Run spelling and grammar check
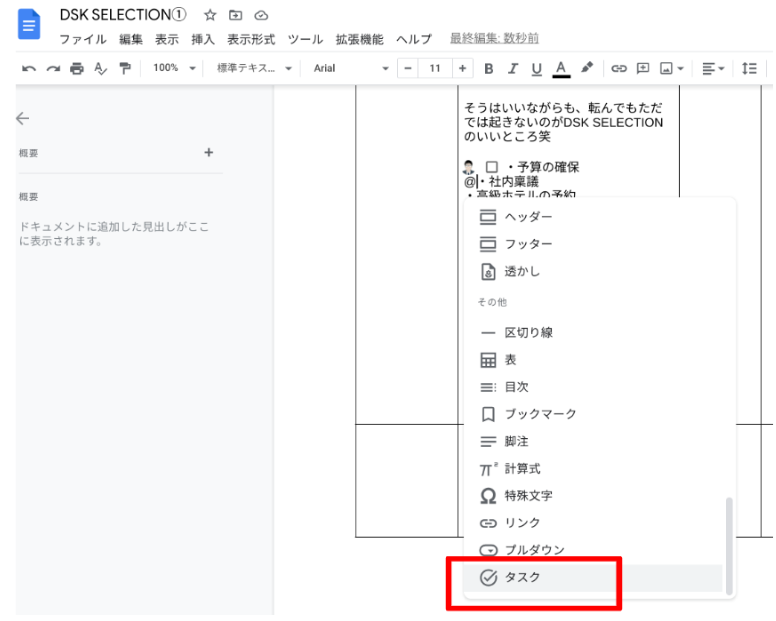 100,68
